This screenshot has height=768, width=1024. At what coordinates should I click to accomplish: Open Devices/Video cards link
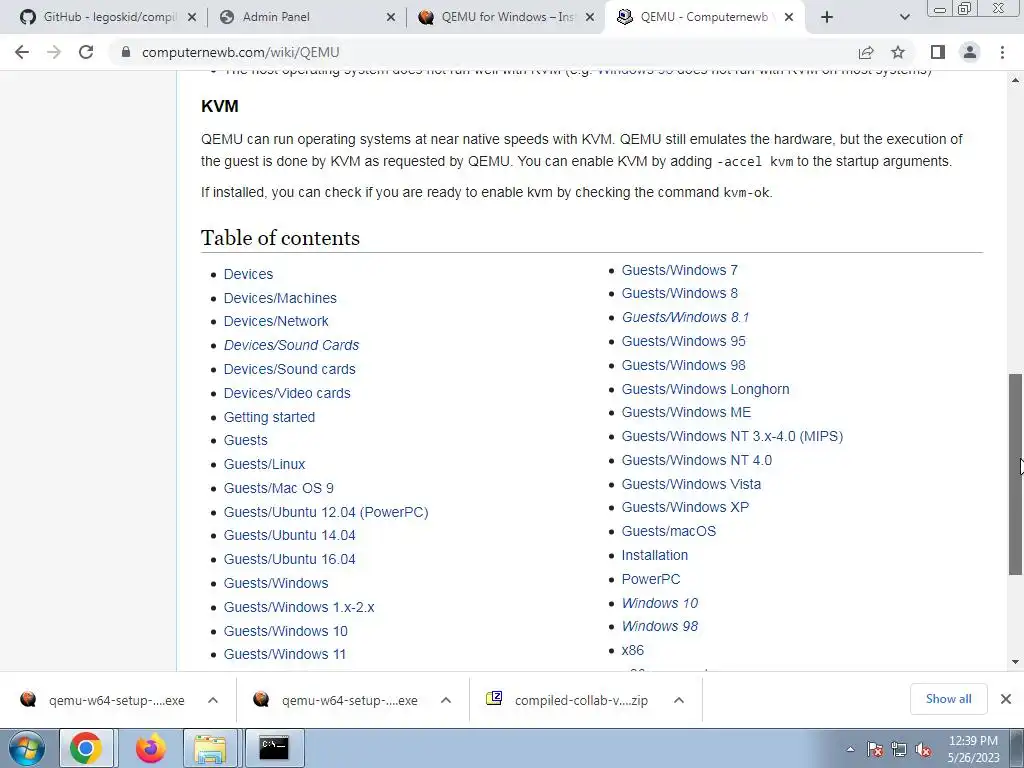click(287, 393)
